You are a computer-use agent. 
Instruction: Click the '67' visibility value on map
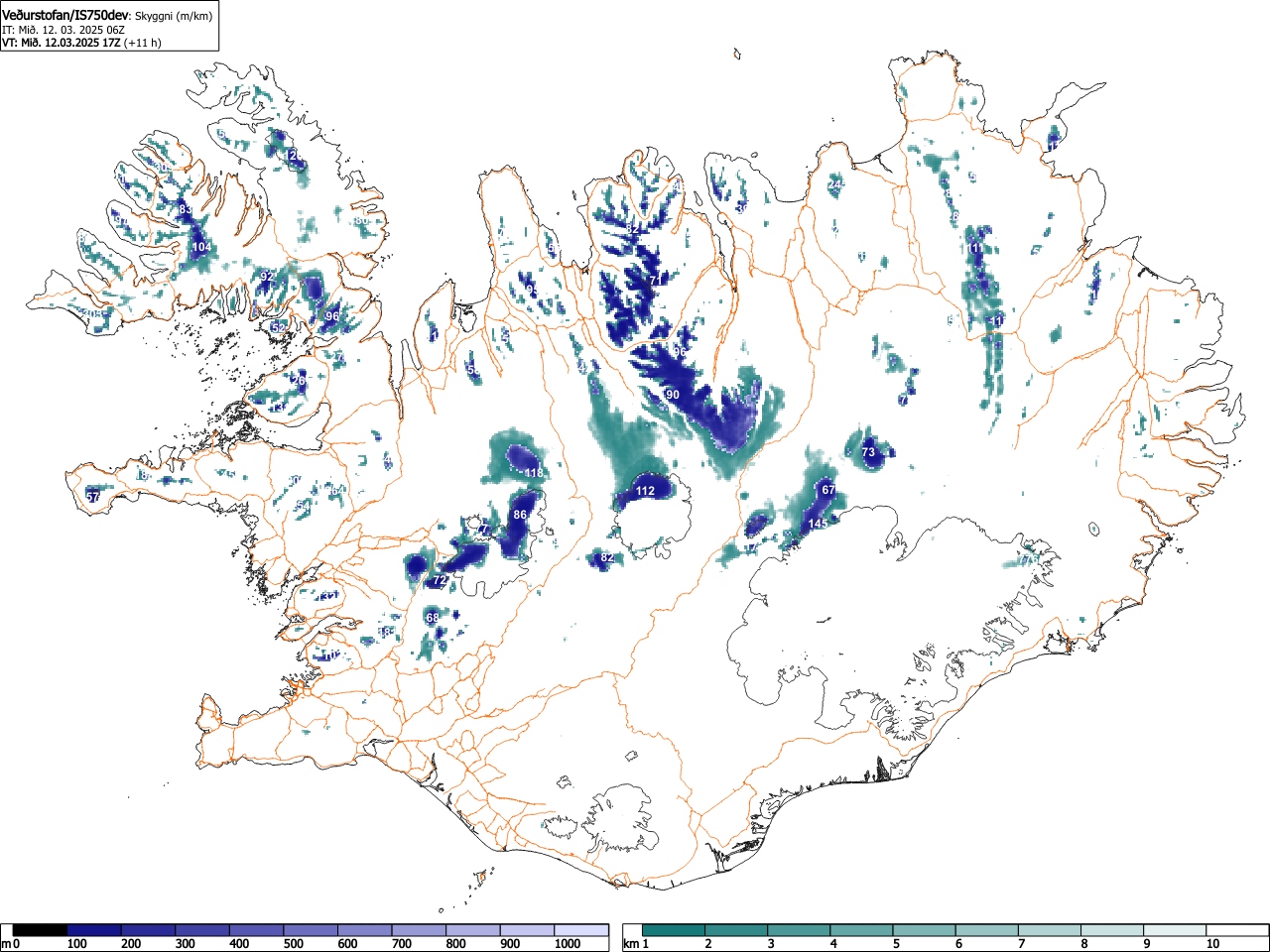[x=828, y=490]
